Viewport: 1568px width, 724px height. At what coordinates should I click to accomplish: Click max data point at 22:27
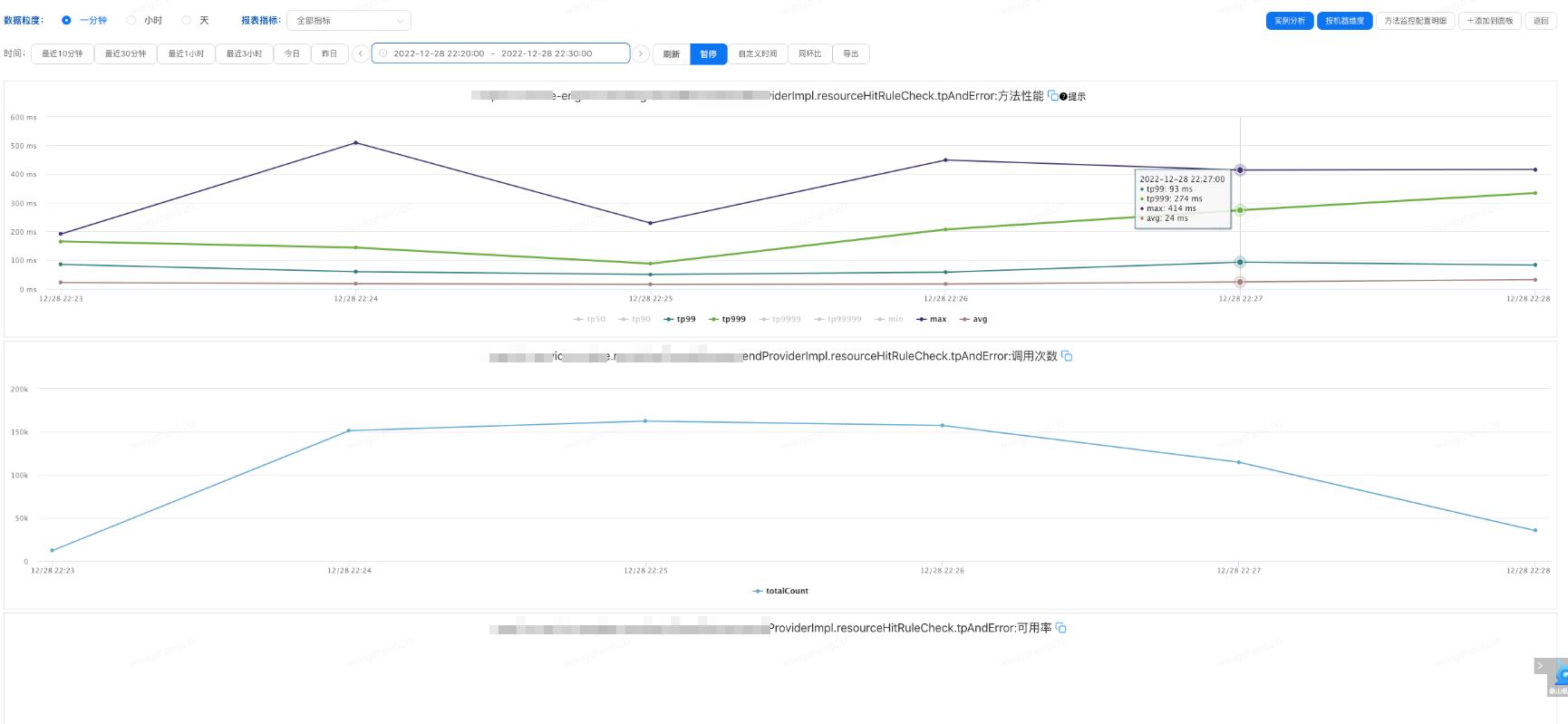click(1240, 169)
